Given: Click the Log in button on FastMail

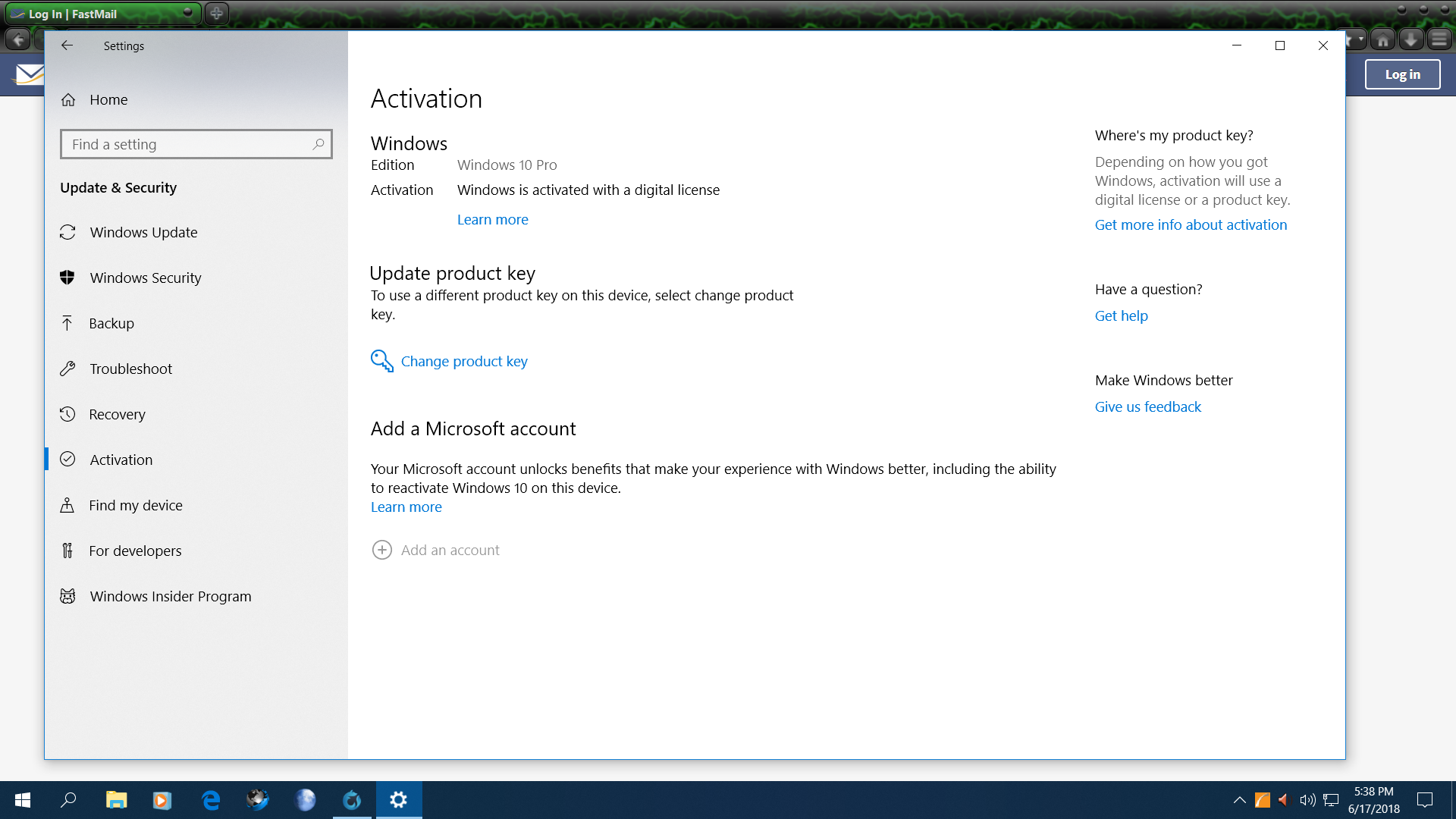Looking at the screenshot, I should tap(1402, 74).
